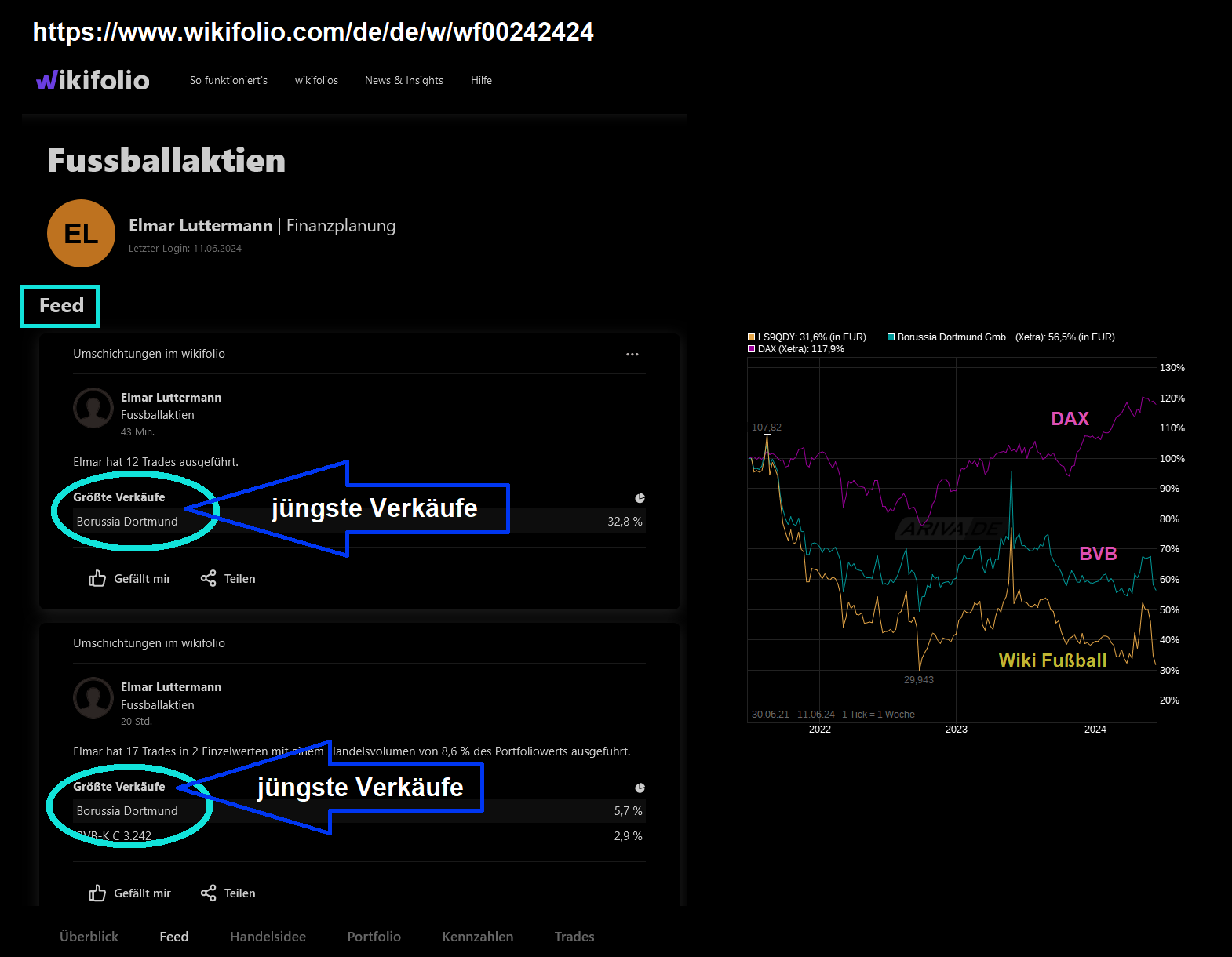Viewport: 1232px width, 957px height.
Task: Click the 2024 label on the chart's time axis
Action: click(x=1095, y=730)
